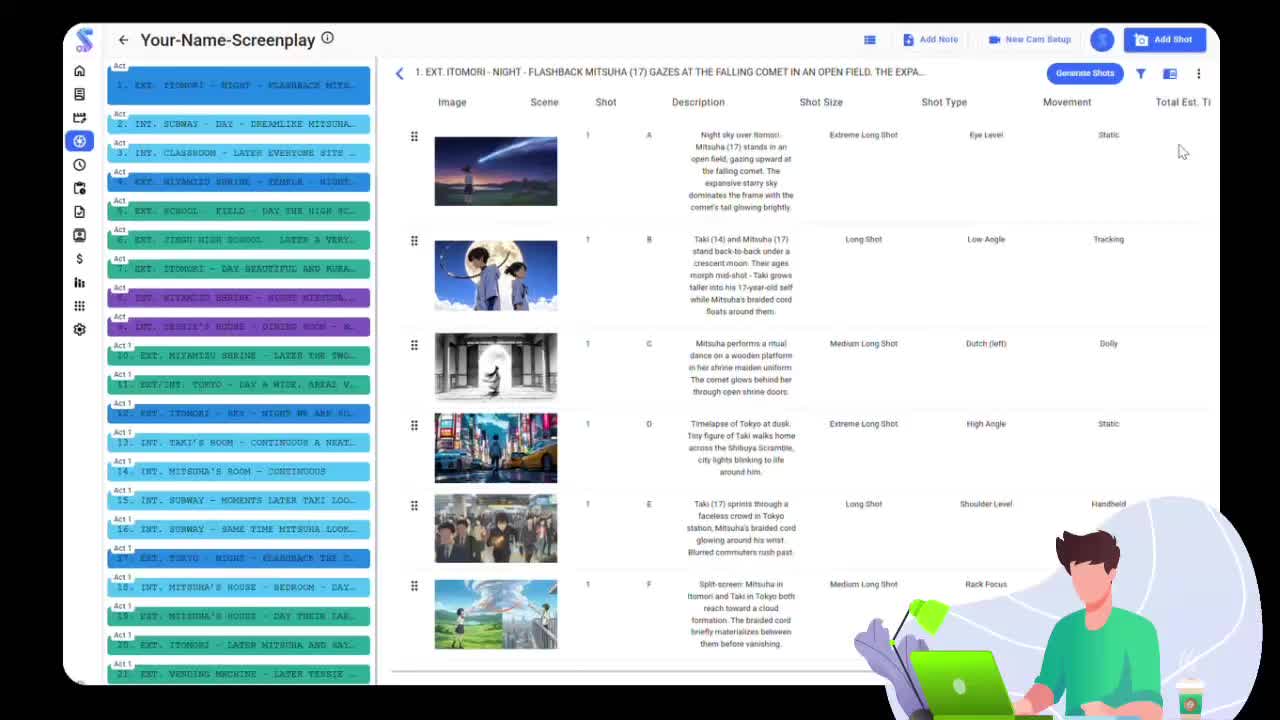Viewport: 1280px width, 720px height.
Task: Go to previous scene using chevron left
Action: tap(399, 73)
